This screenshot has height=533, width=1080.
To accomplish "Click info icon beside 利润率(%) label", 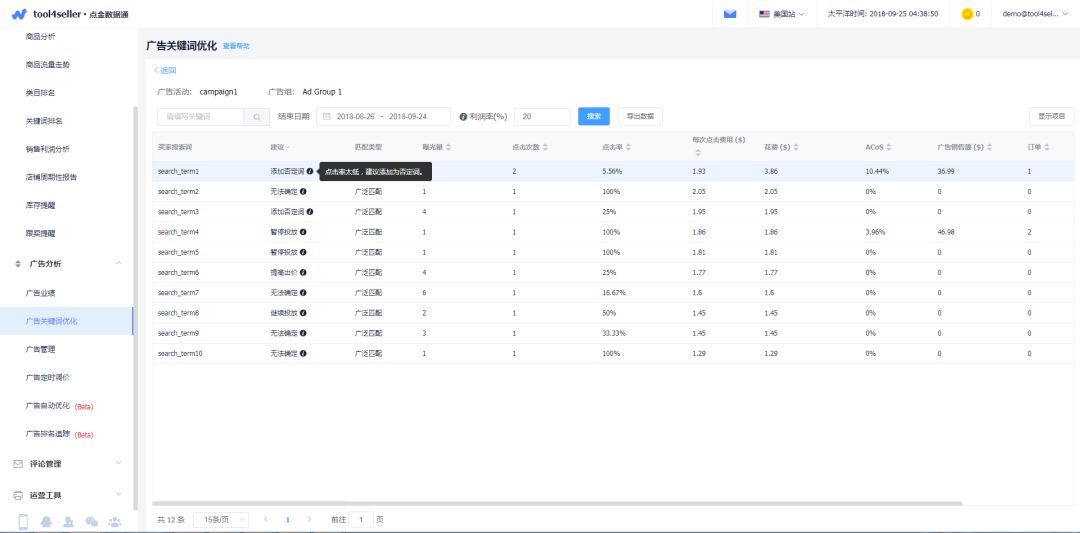I will coord(463,117).
